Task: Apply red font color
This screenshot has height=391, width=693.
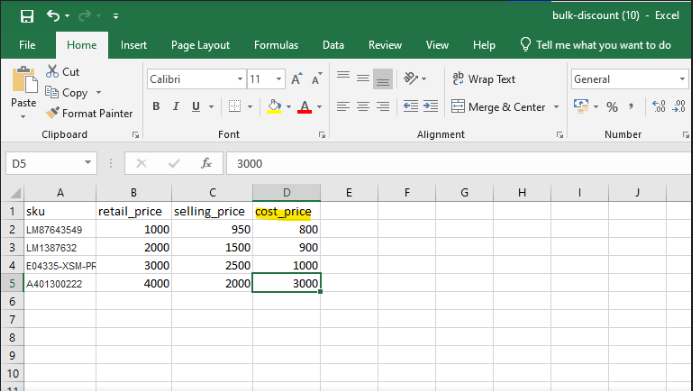Action: (x=305, y=106)
